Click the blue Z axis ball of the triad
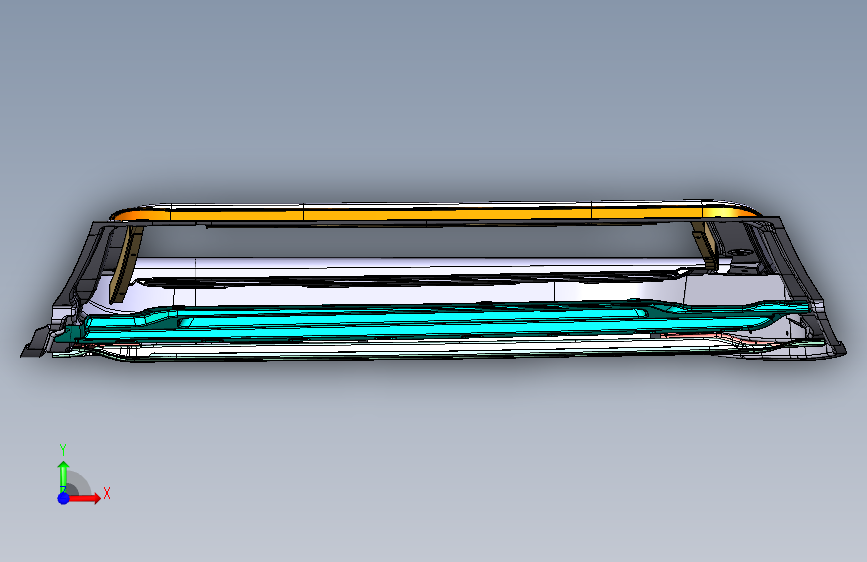 (64, 498)
